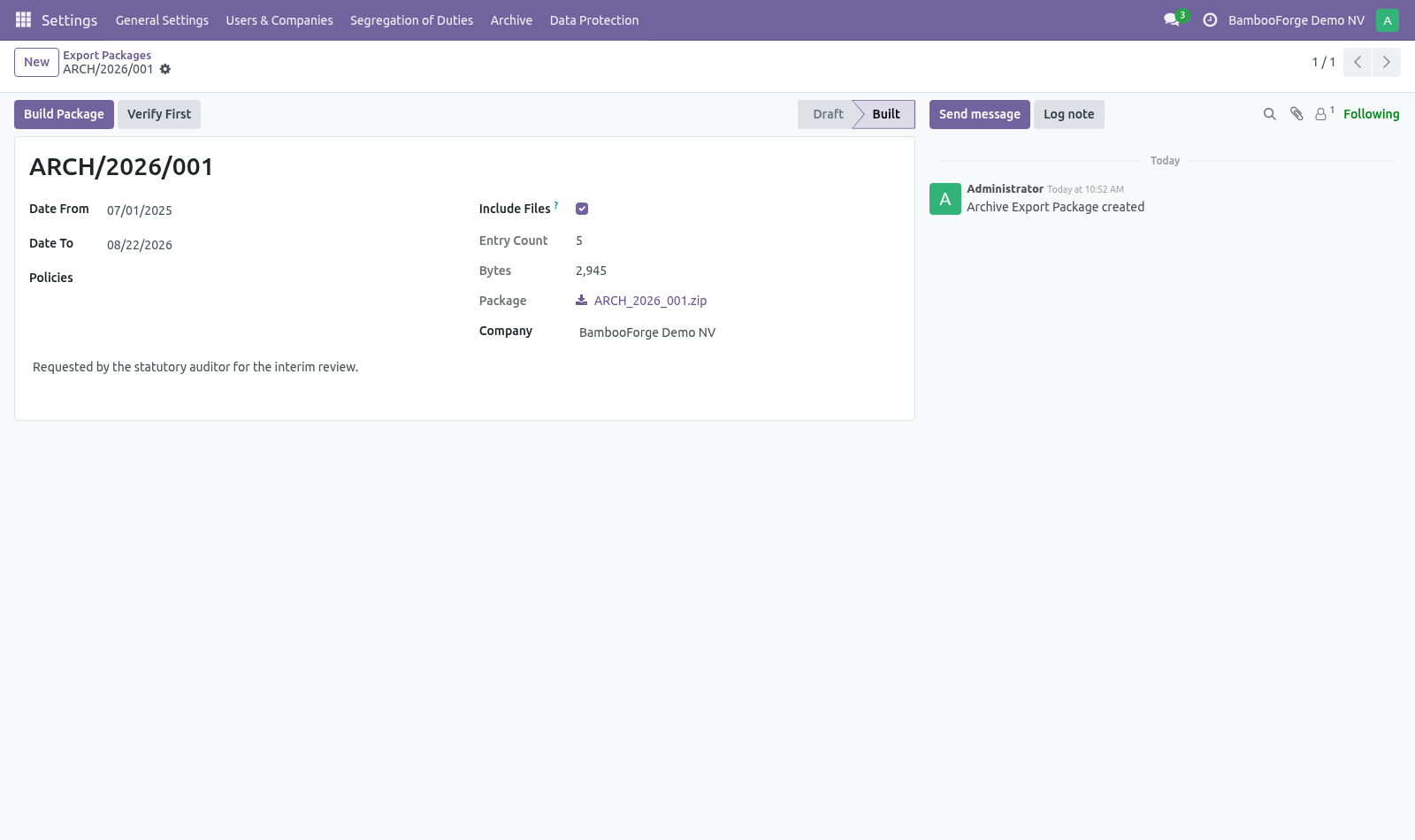Open the Archive menu
The height and width of the screenshot is (840, 1415).
(511, 20)
